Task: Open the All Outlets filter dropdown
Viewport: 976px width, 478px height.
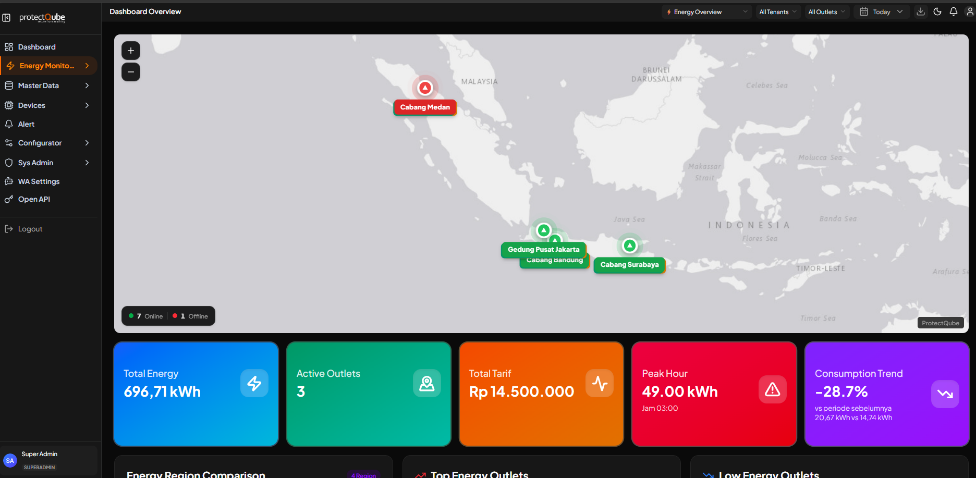Action: click(x=827, y=11)
